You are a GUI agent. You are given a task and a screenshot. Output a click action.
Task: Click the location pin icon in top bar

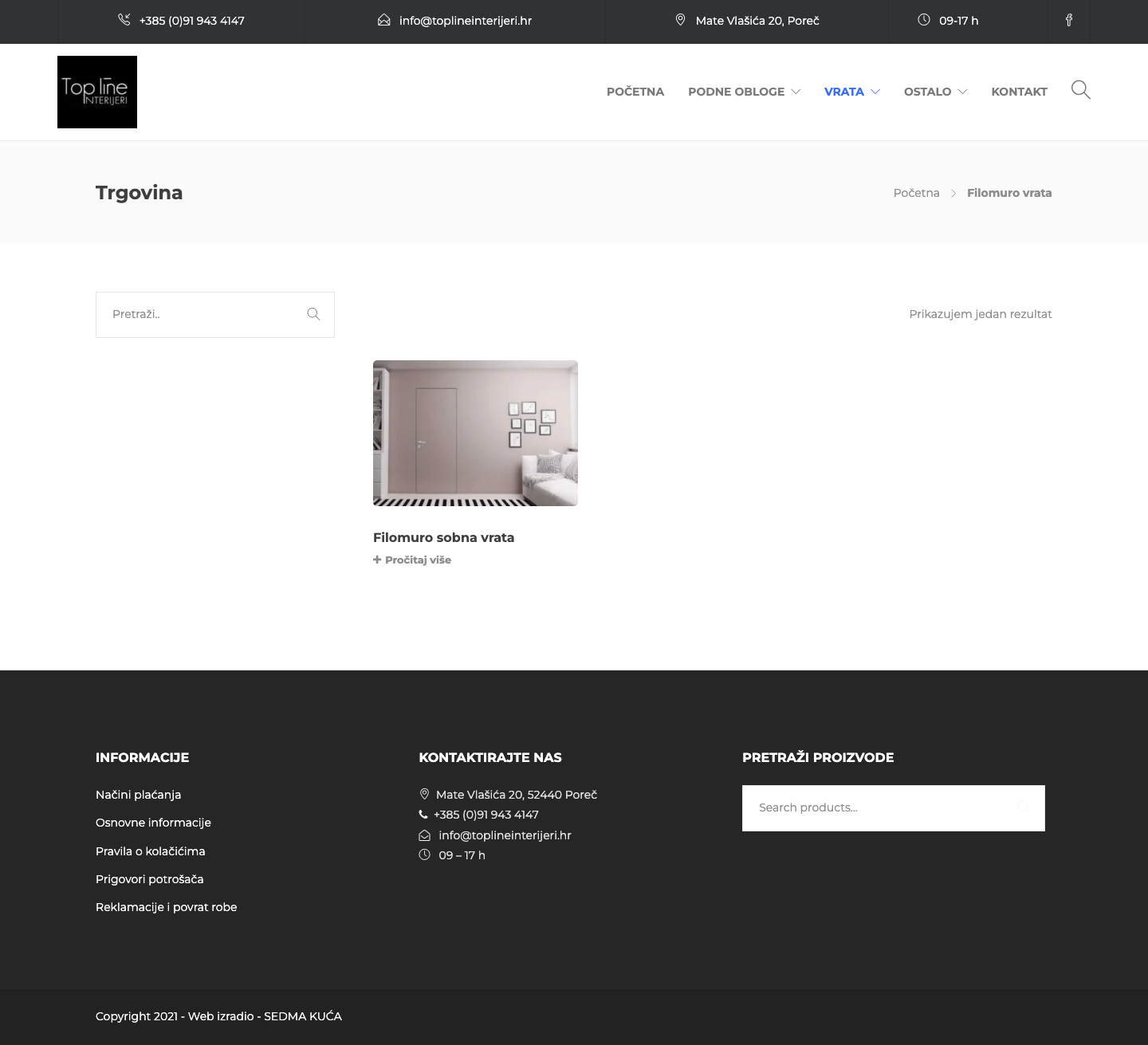[x=680, y=20]
